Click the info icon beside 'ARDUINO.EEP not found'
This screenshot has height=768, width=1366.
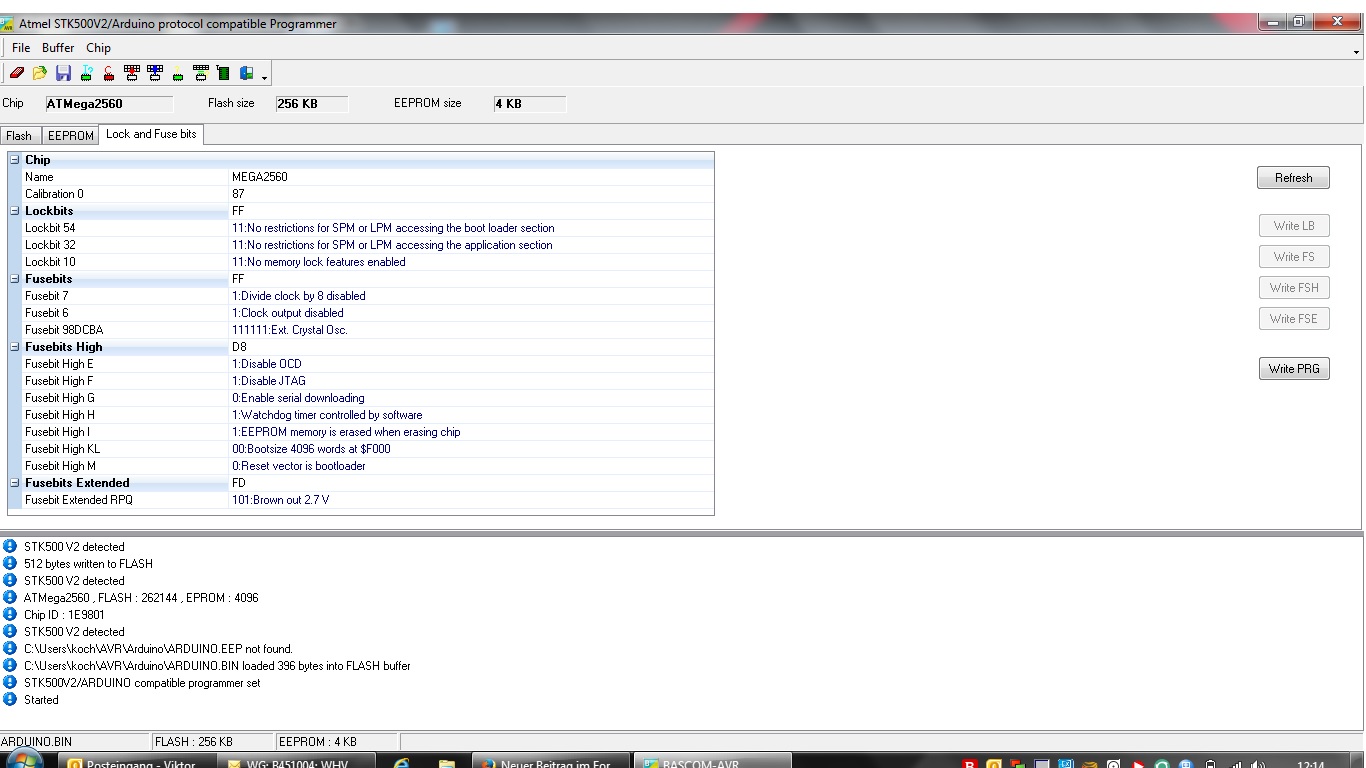tap(10, 648)
